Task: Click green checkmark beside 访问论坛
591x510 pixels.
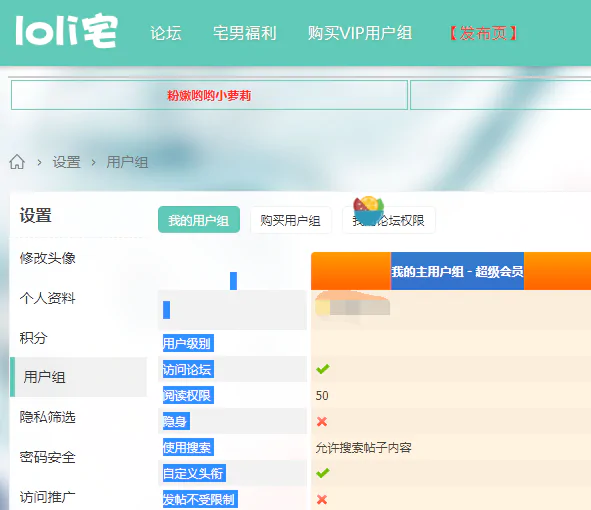Action: pos(323,369)
